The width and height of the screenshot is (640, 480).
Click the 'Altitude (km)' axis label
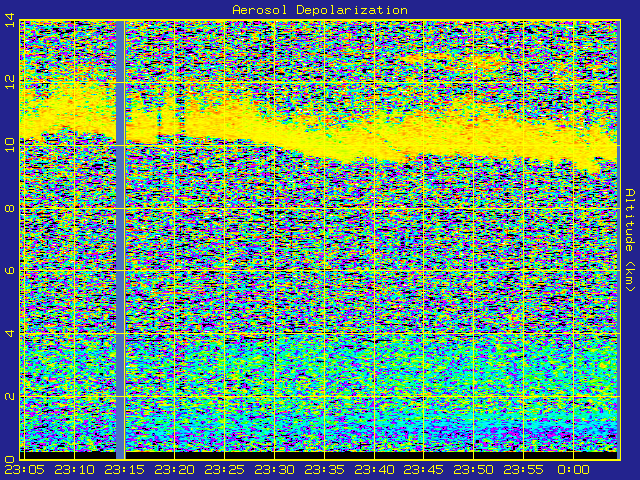click(x=630, y=240)
